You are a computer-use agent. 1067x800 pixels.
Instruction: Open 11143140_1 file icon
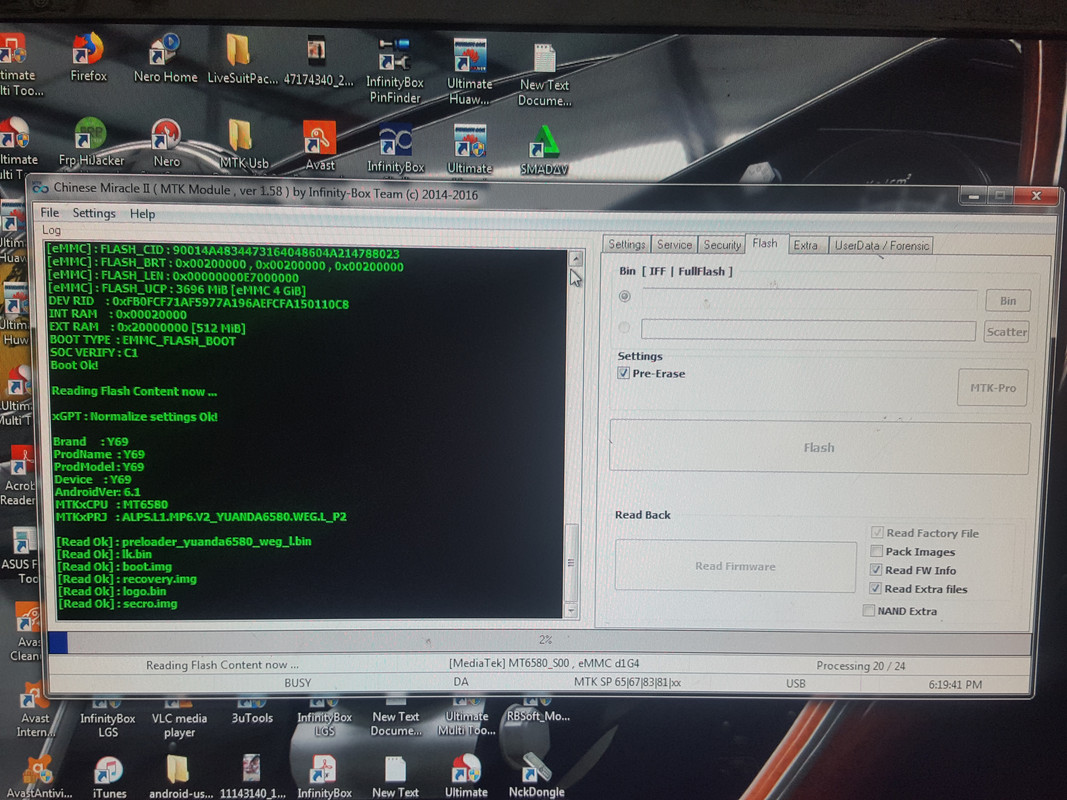(252, 777)
